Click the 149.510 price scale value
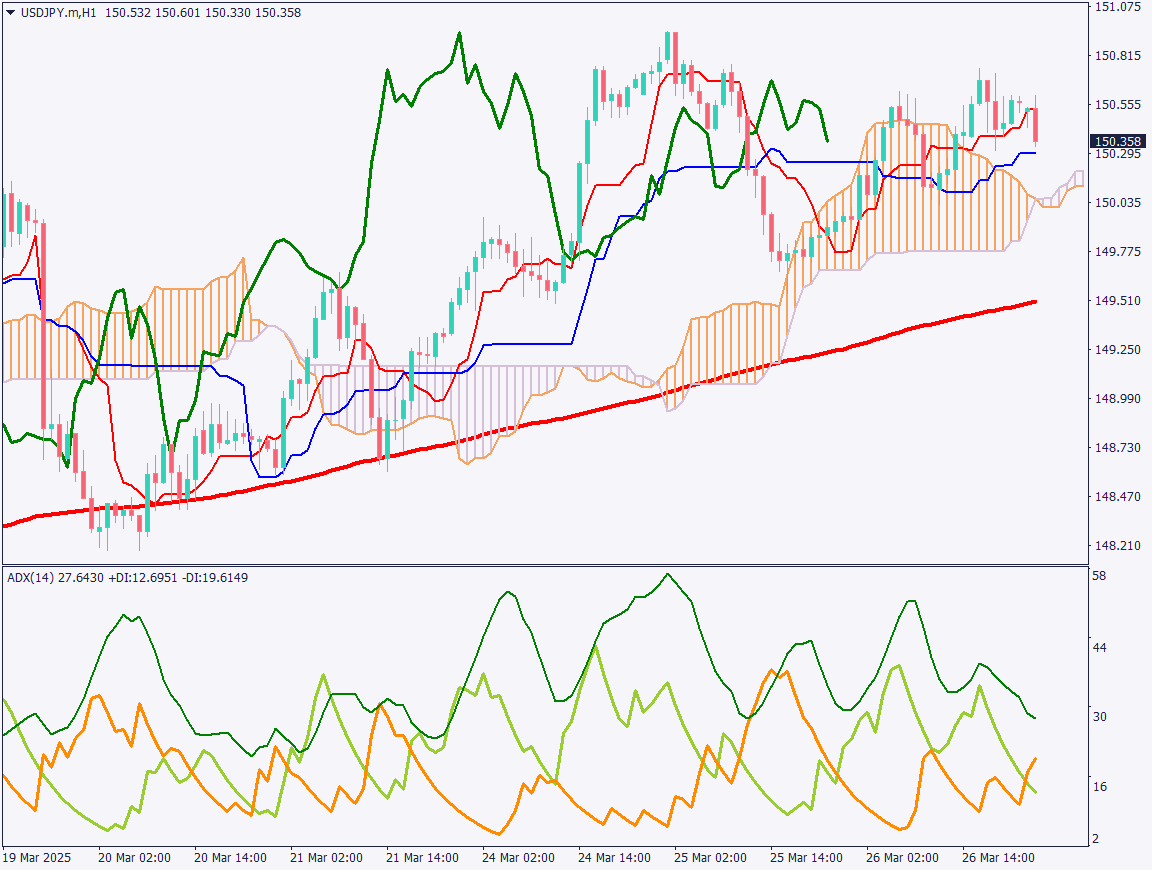 (1118, 300)
